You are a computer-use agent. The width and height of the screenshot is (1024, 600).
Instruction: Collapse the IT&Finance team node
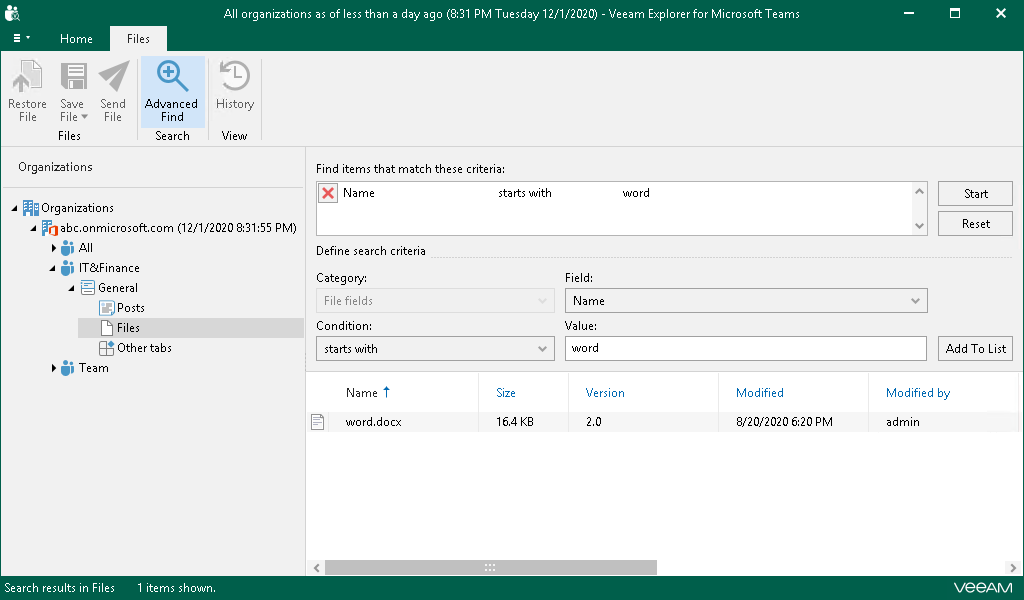(54, 268)
